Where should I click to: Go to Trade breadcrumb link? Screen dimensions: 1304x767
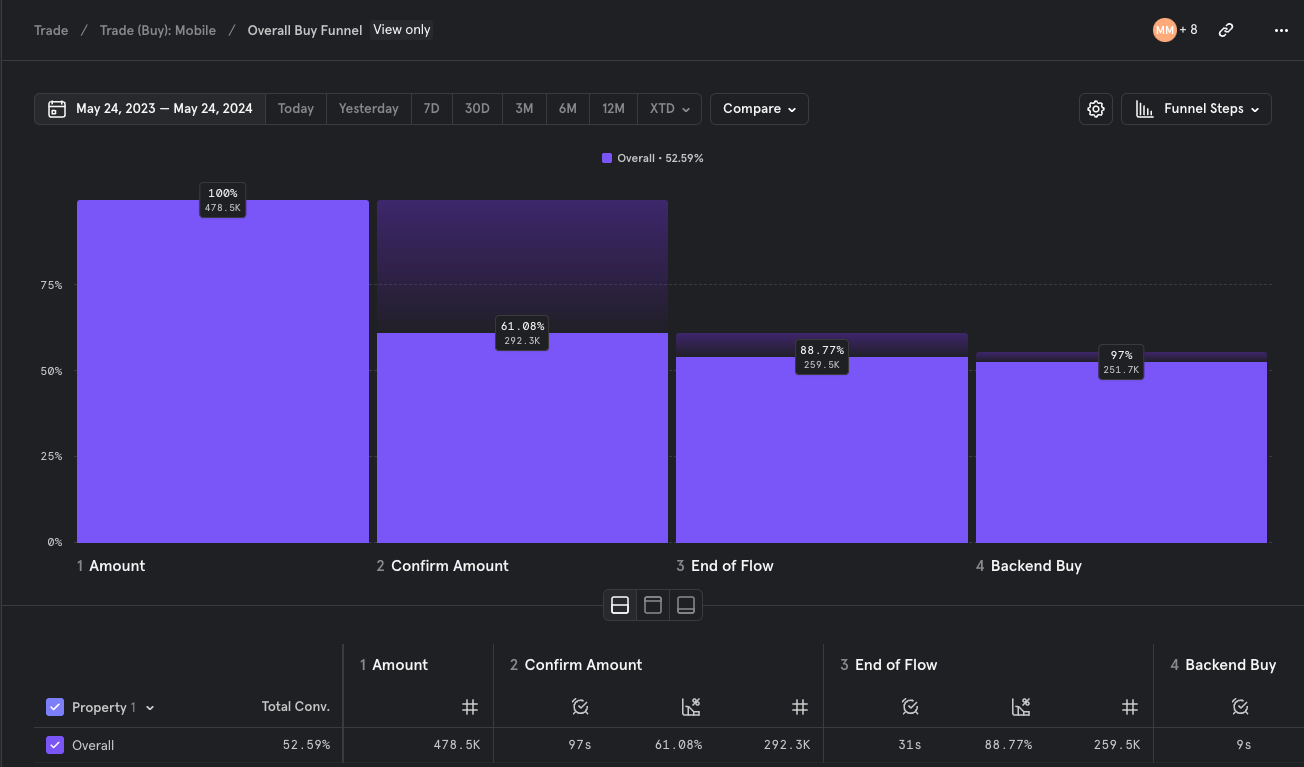point(51,30)
